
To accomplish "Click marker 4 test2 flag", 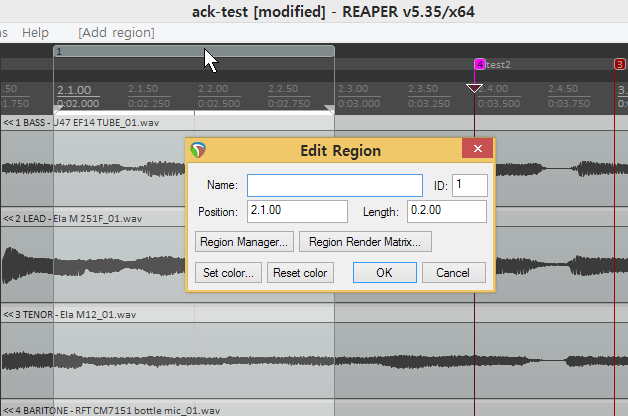I will 480,64.
